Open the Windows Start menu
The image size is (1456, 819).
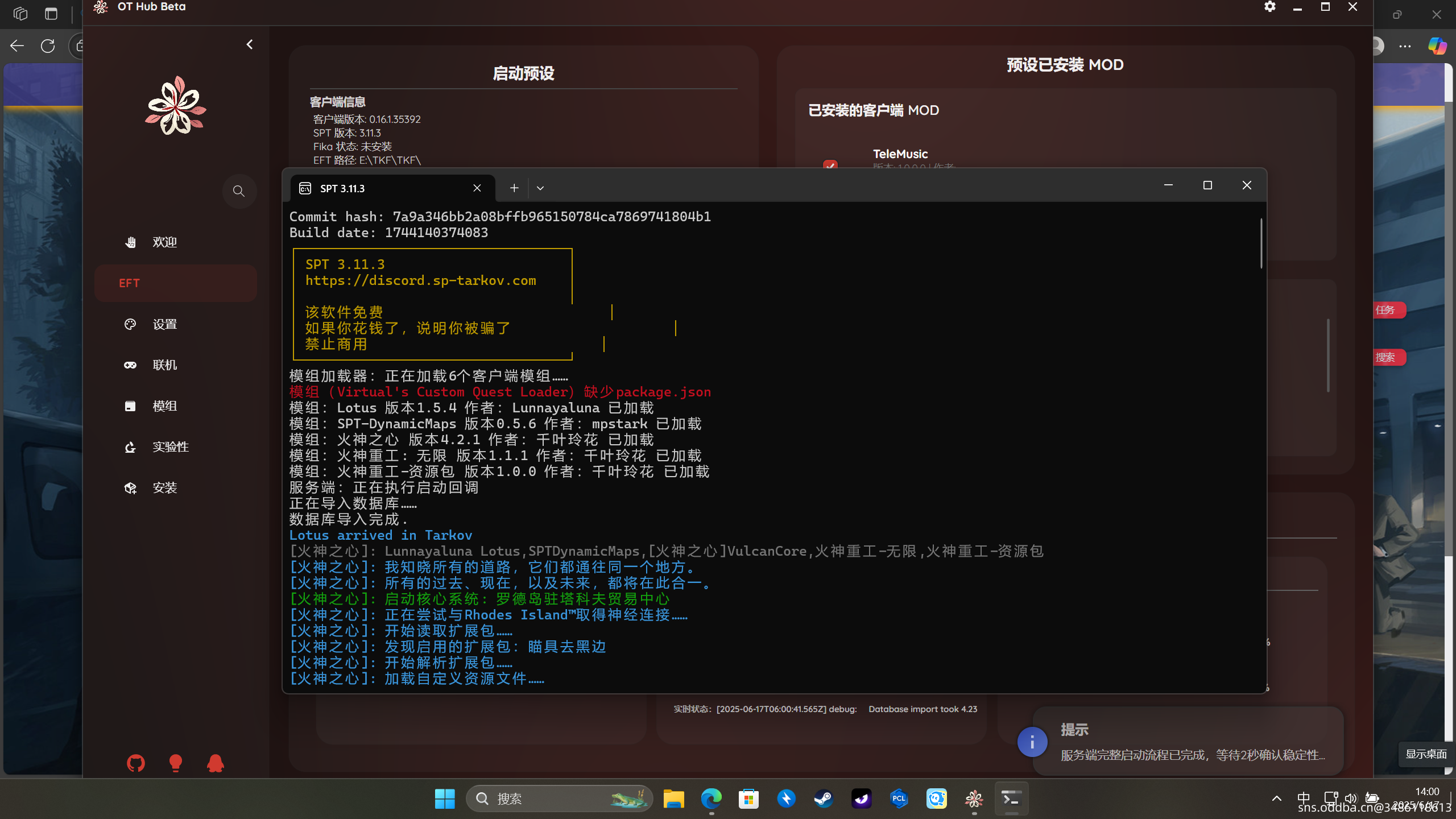(445, 799)
